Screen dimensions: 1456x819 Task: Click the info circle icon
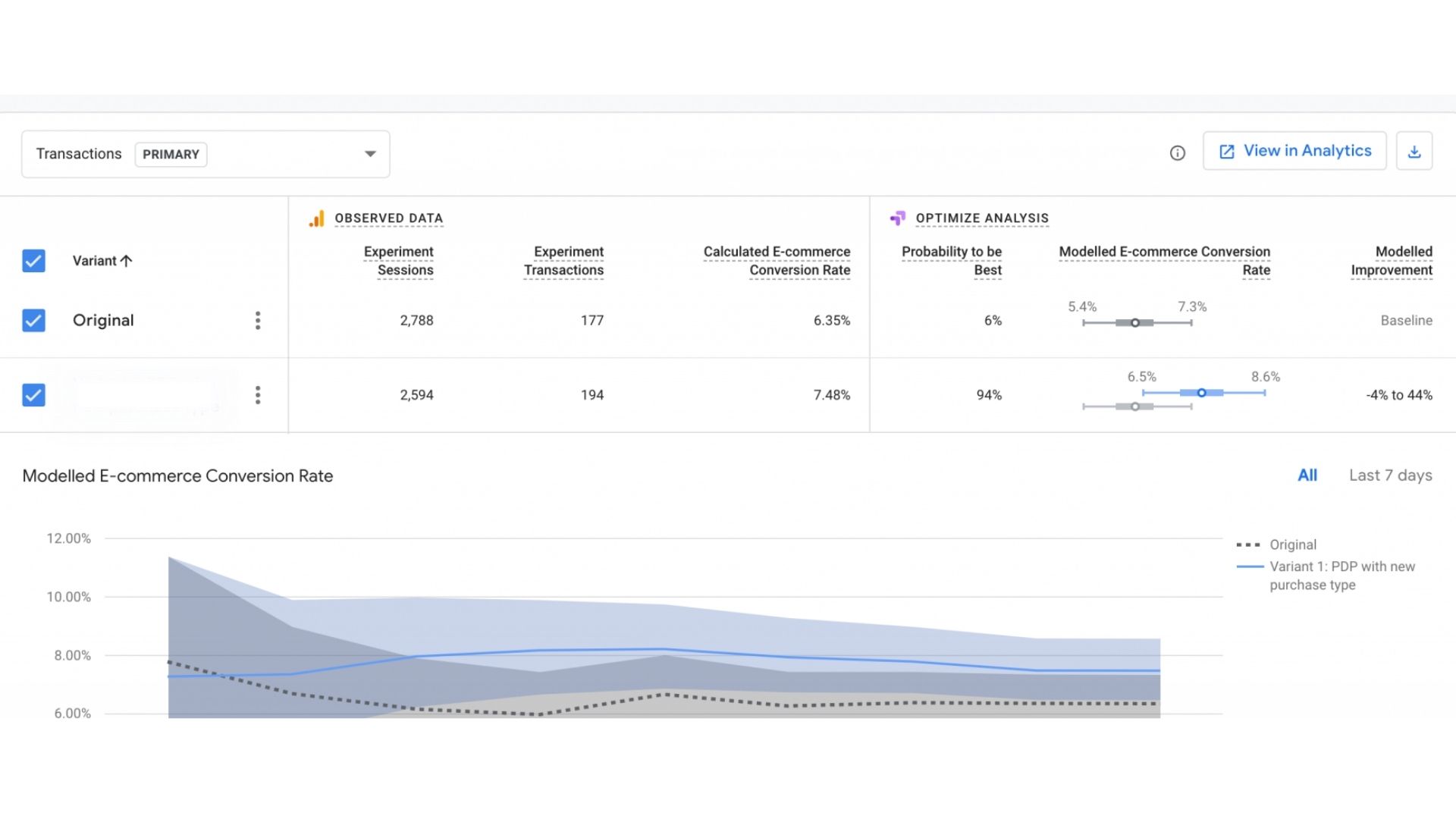pyautogui.click(x=1177, y=153)
